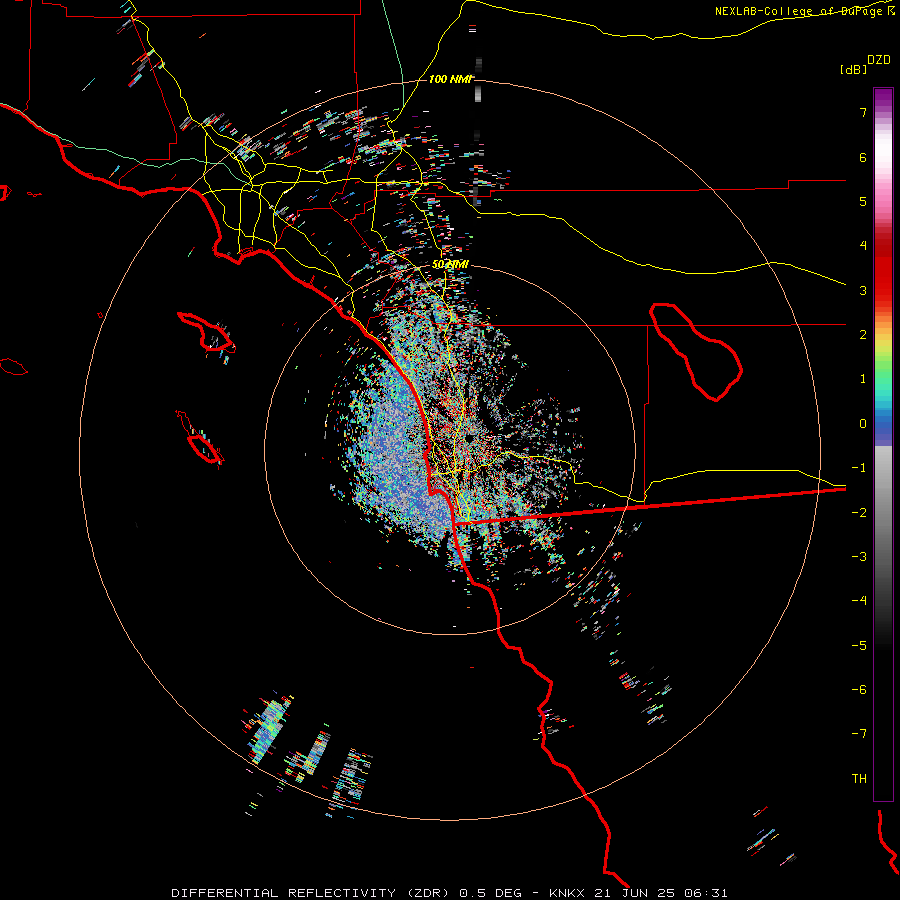Click the TH threshold label on colorbar

[x=859, y=778]
